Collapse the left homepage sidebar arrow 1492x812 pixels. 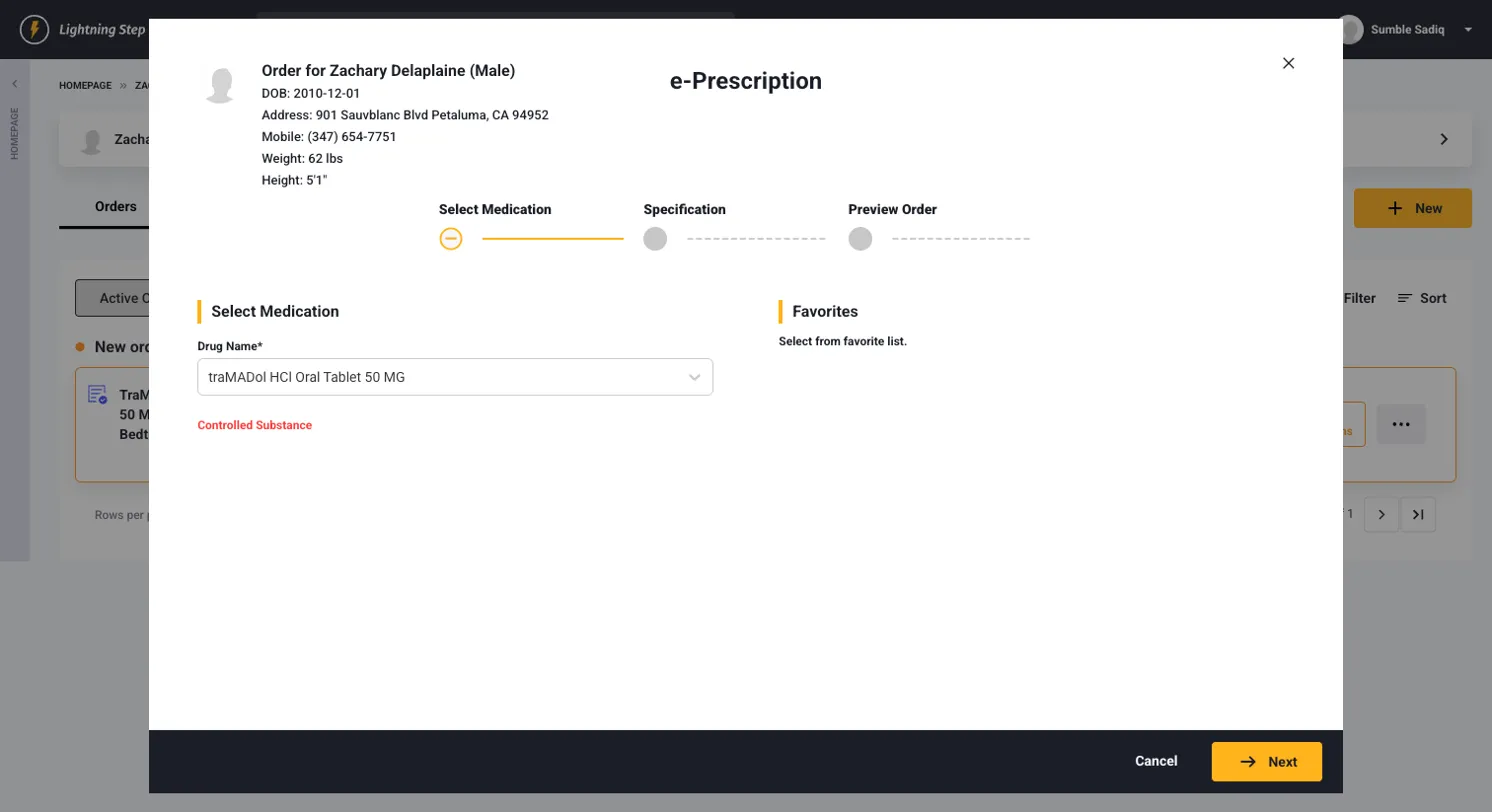[x=14, y=84]
